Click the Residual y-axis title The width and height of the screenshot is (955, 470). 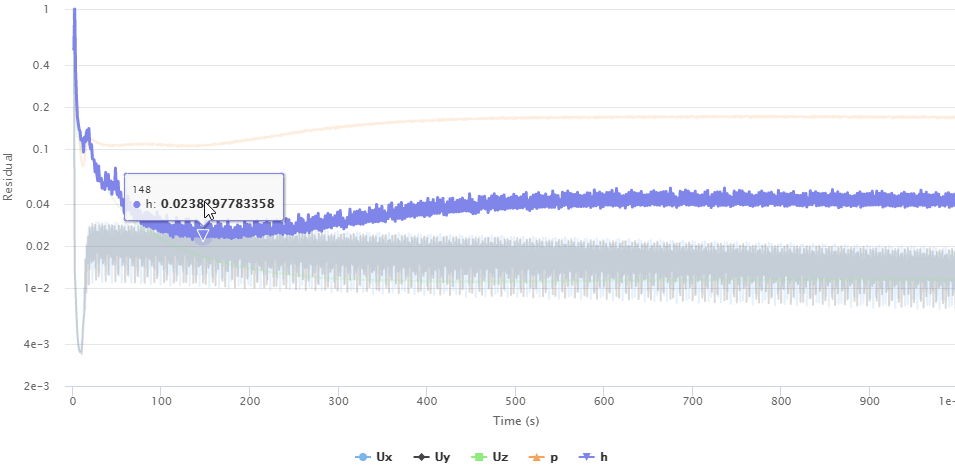[8, 176]
